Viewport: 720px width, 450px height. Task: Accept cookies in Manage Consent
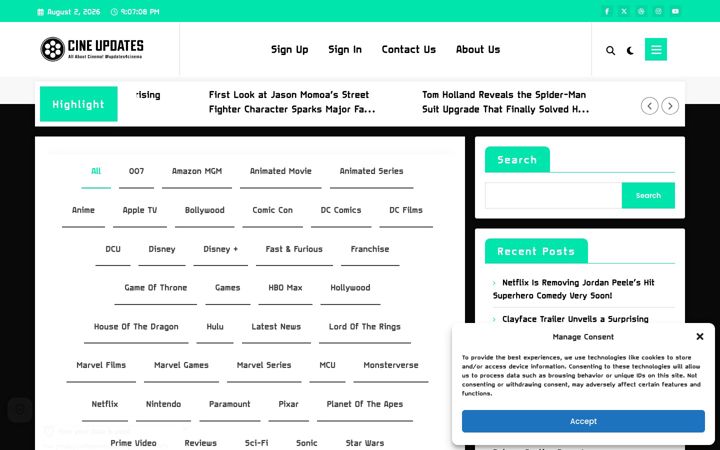[583, 421]
